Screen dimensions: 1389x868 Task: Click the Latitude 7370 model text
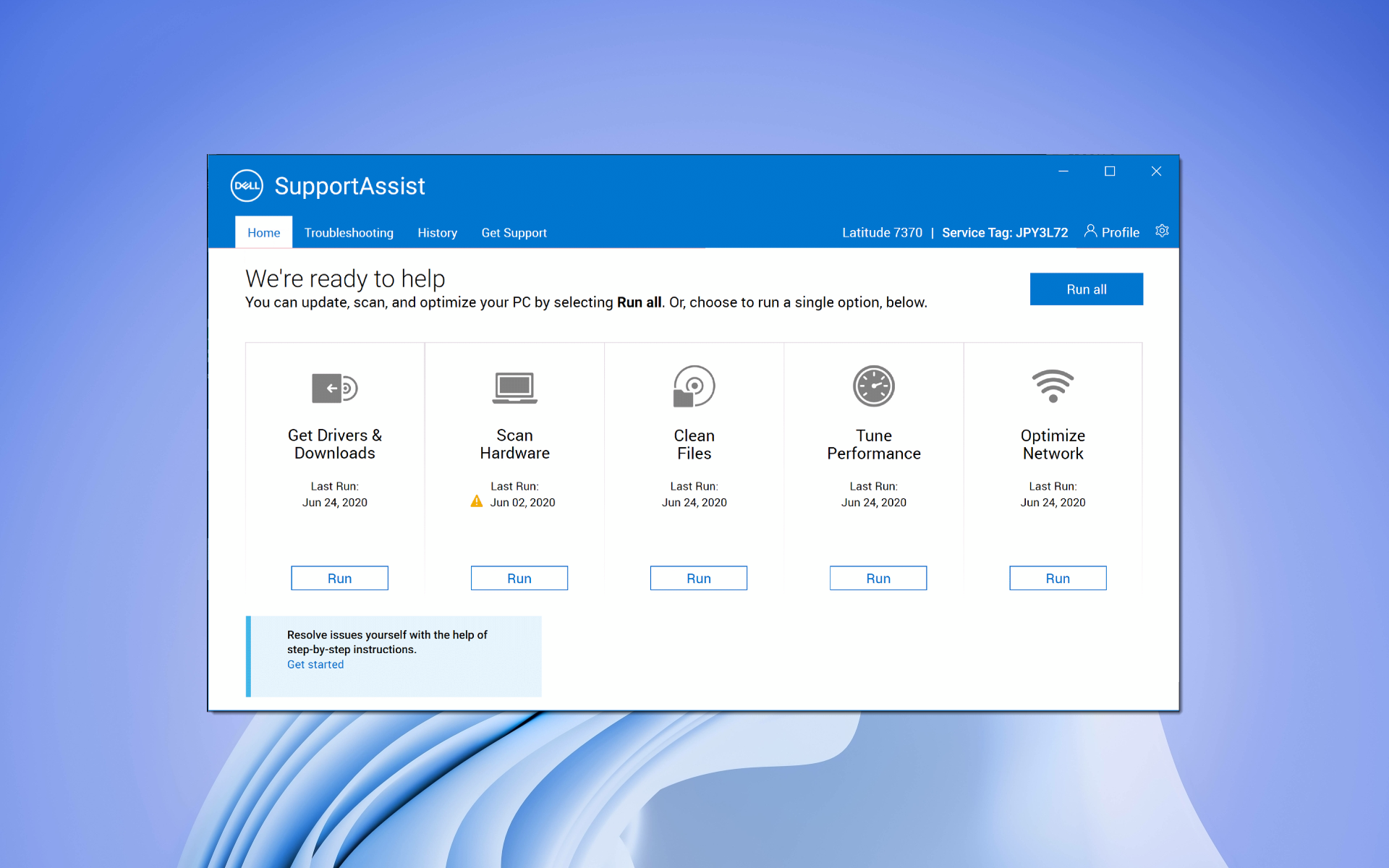point(882,232)
